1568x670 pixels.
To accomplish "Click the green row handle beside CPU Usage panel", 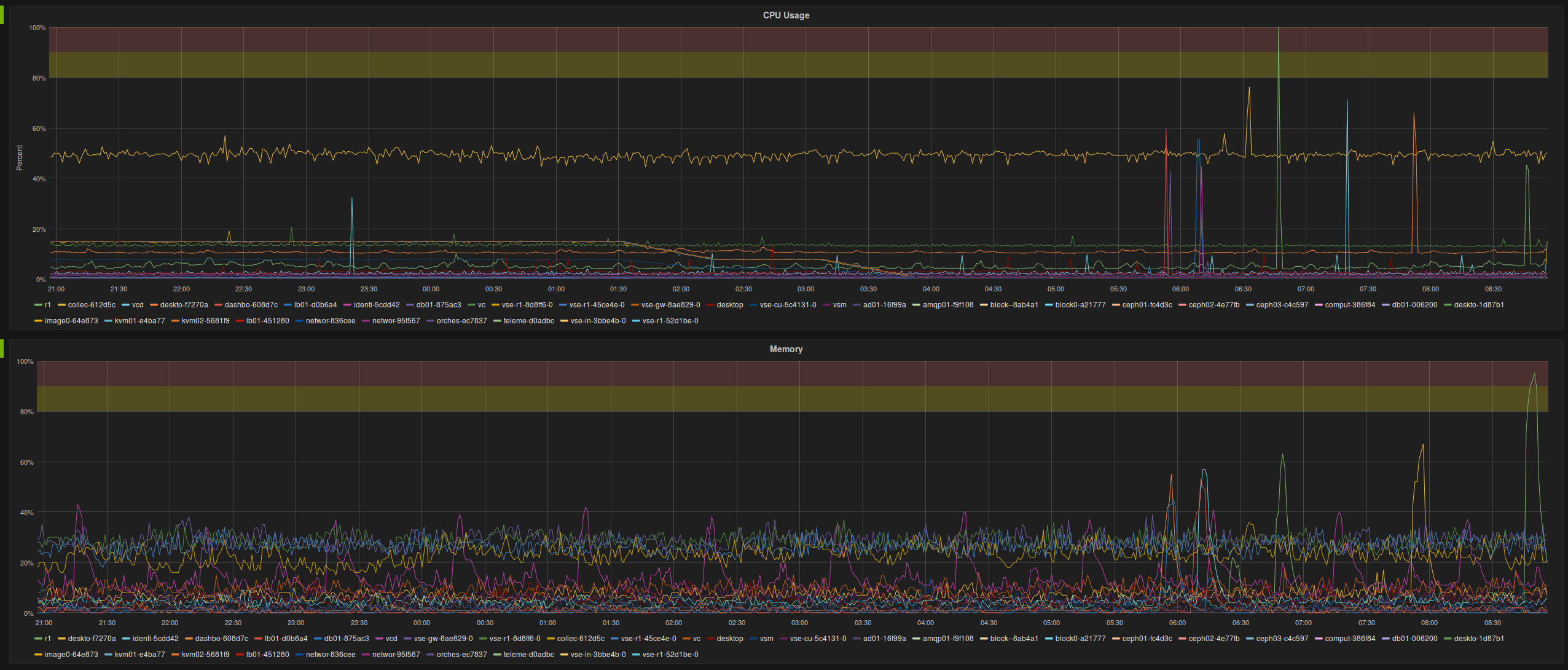I will pos(2,15).
